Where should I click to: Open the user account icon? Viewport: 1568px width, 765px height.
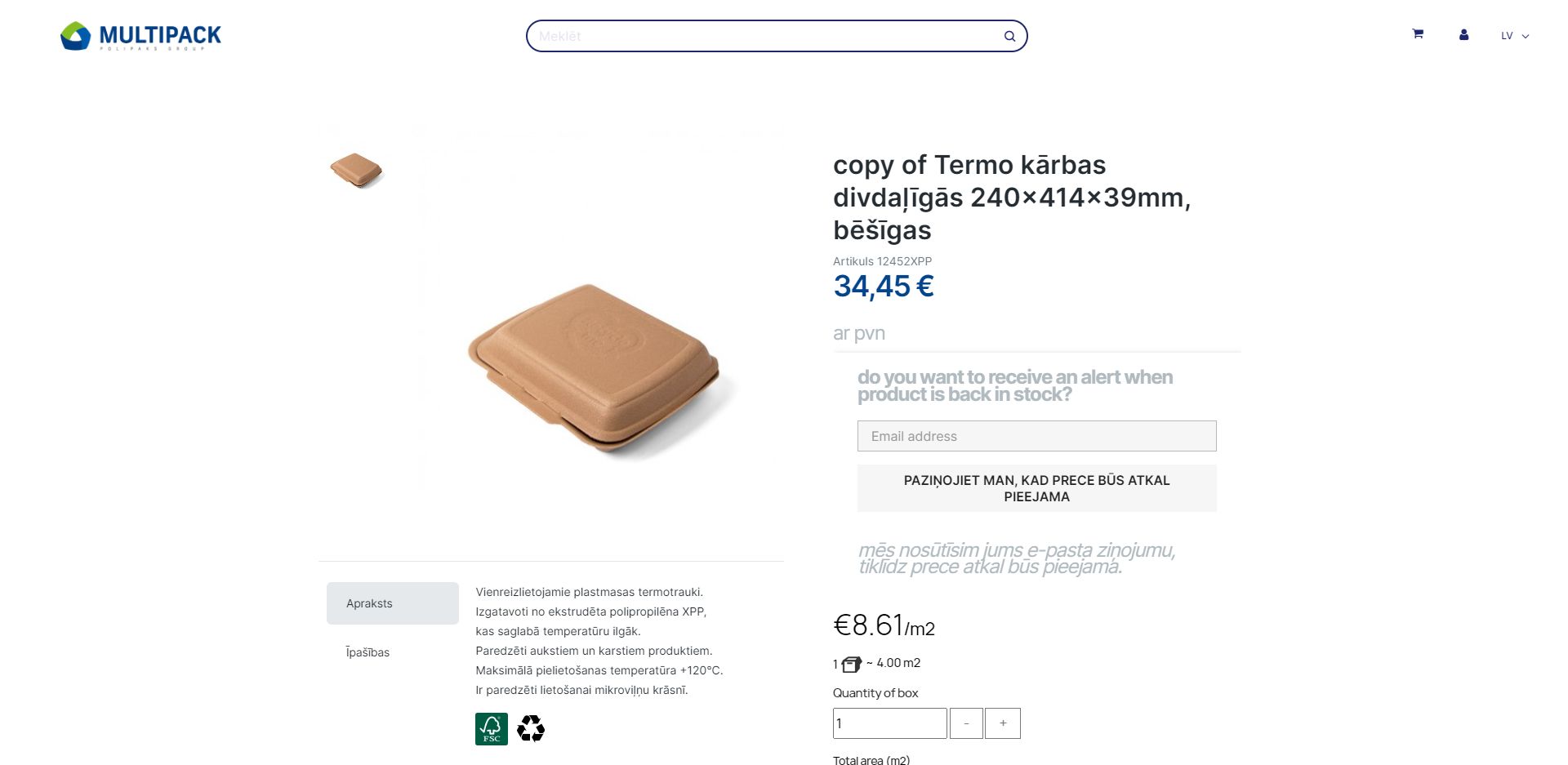(x=1463, y=35)
